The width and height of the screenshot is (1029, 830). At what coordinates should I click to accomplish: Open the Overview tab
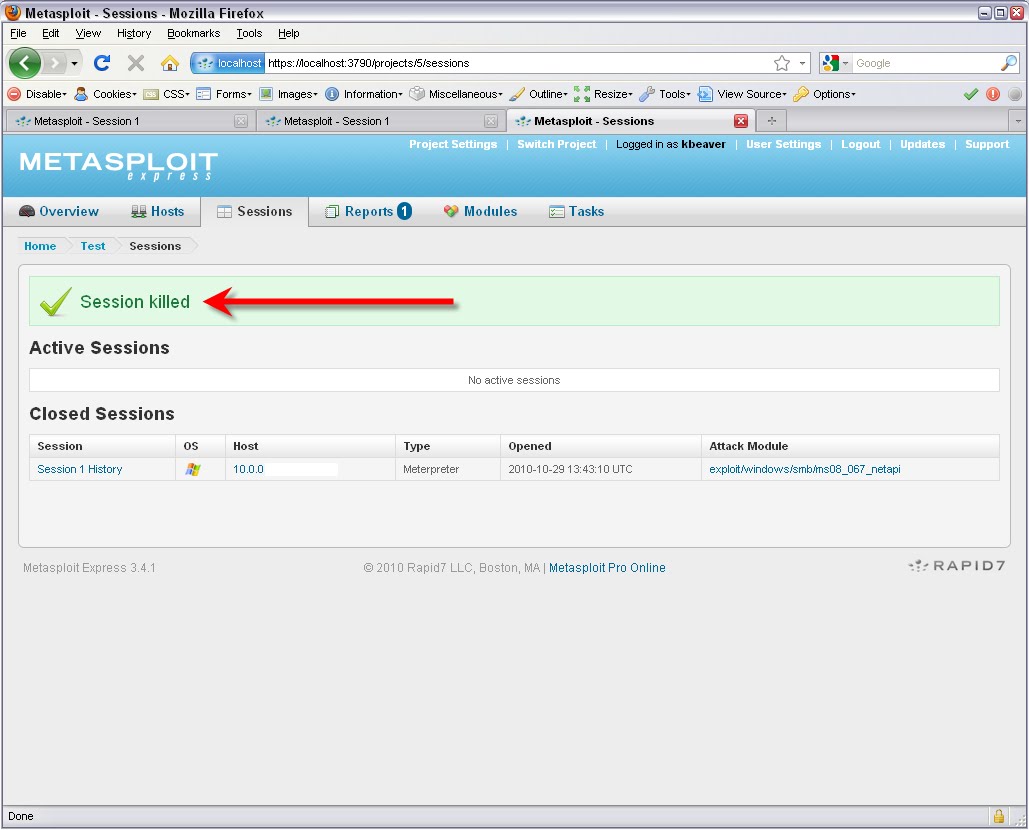point(59,211)
